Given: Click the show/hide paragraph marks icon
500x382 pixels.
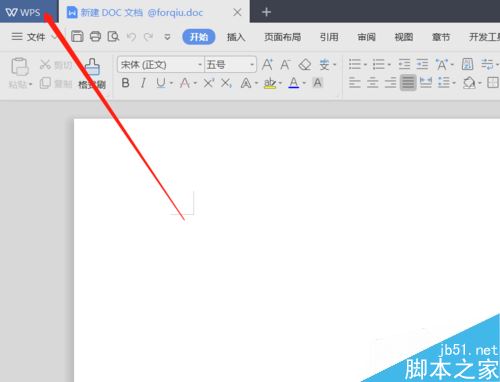Looking at the screenshot, I should click(x=487, y=64).
